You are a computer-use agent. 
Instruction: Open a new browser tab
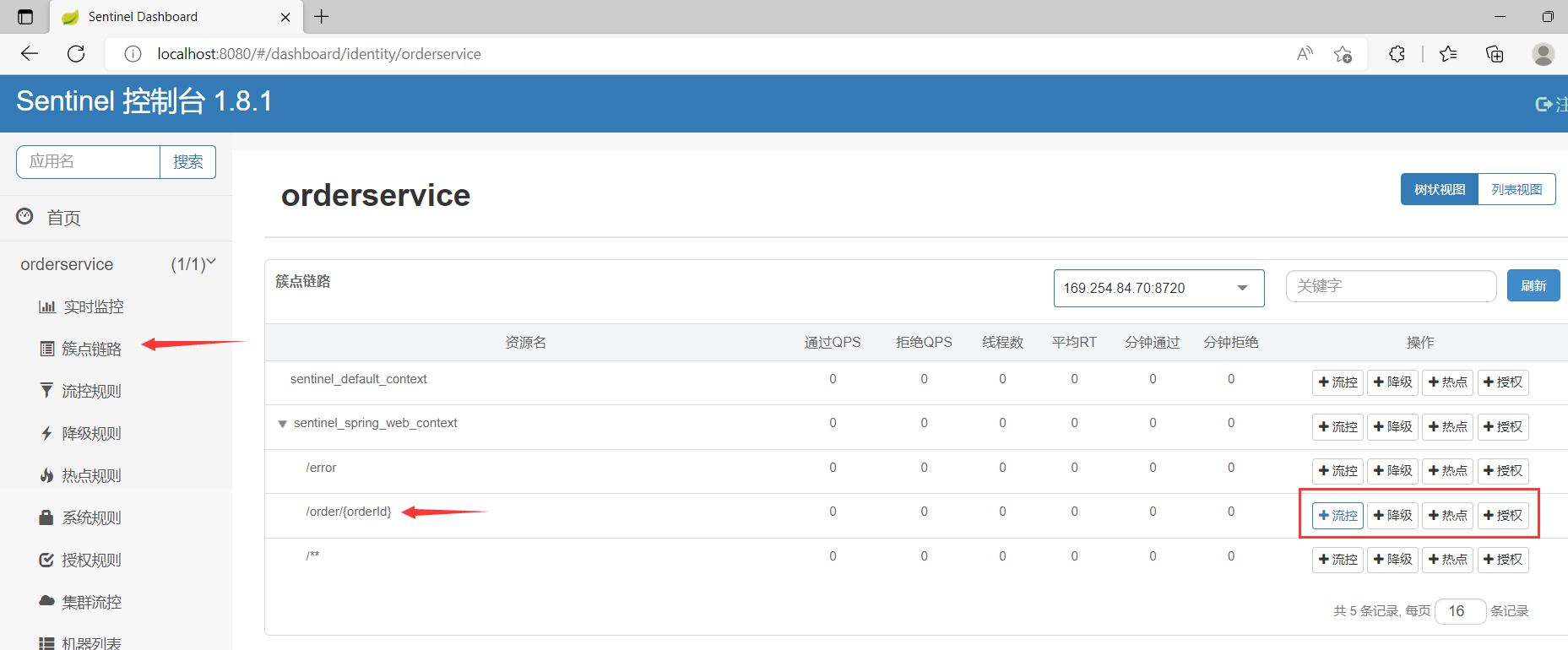click(x=322, y=17)
